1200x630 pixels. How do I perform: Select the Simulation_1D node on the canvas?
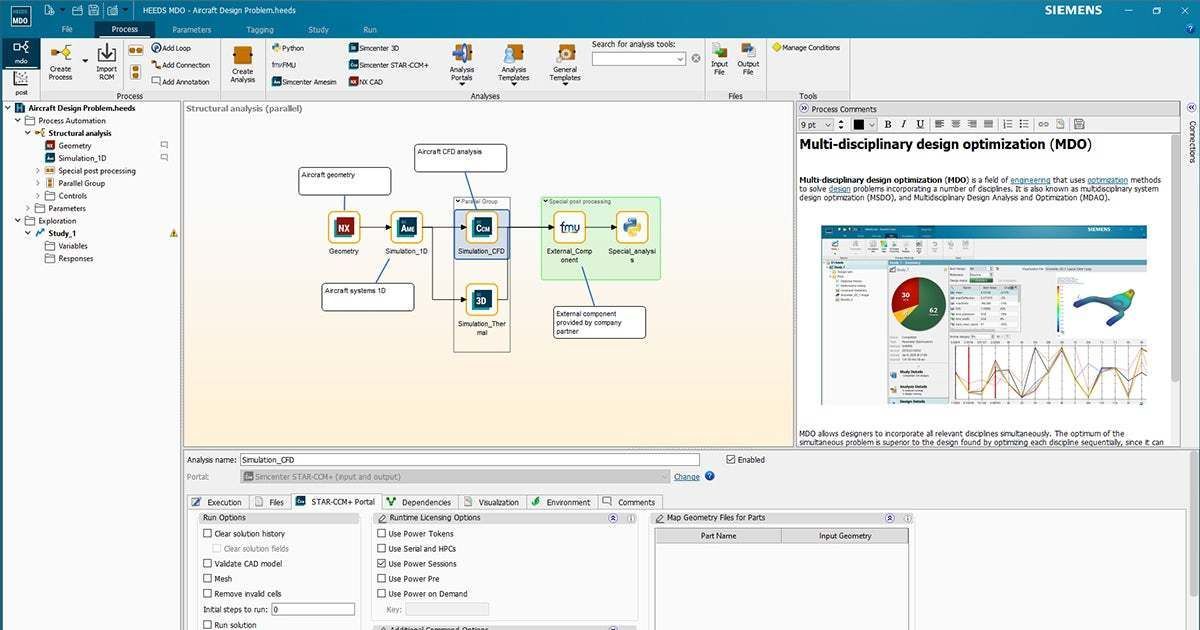coord(407,227)
